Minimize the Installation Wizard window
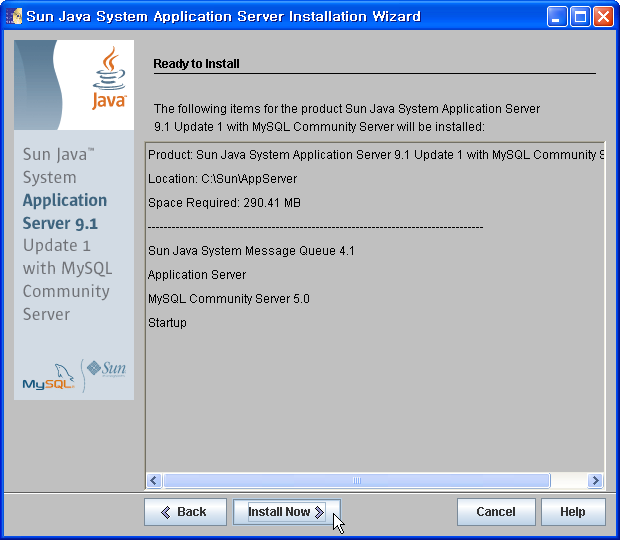Screen dimensions: 620x540 tap(557, 17)
